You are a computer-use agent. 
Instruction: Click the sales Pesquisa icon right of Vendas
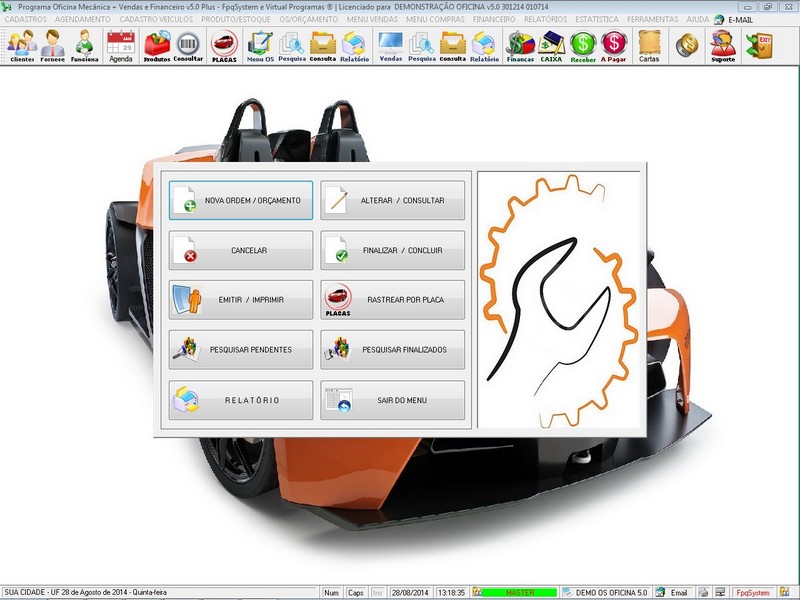[x=422, y=45]
